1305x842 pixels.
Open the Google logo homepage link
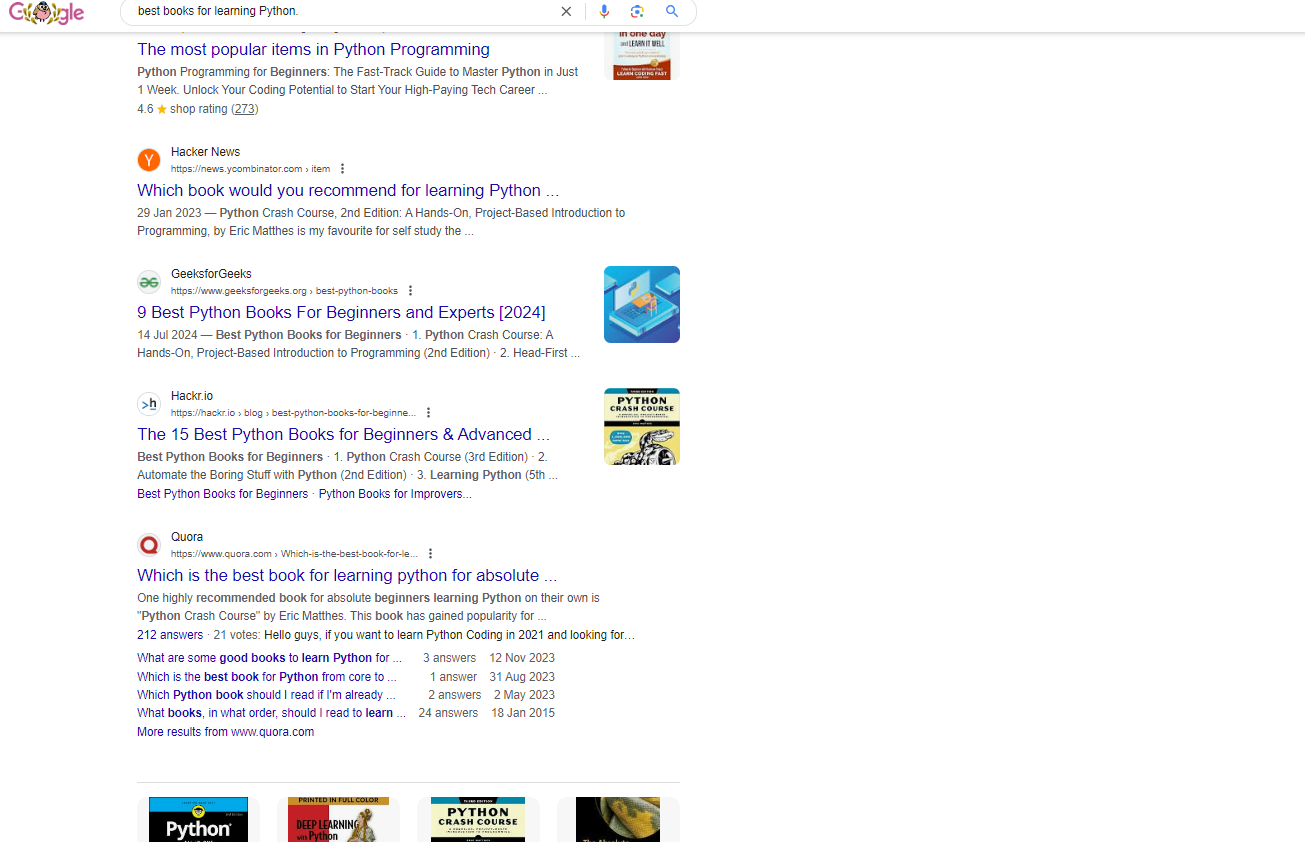[47, 13]
